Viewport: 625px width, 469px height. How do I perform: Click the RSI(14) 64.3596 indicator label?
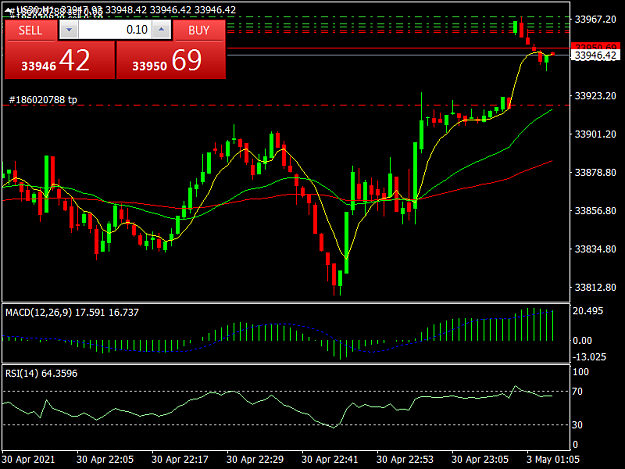point(41,373)
